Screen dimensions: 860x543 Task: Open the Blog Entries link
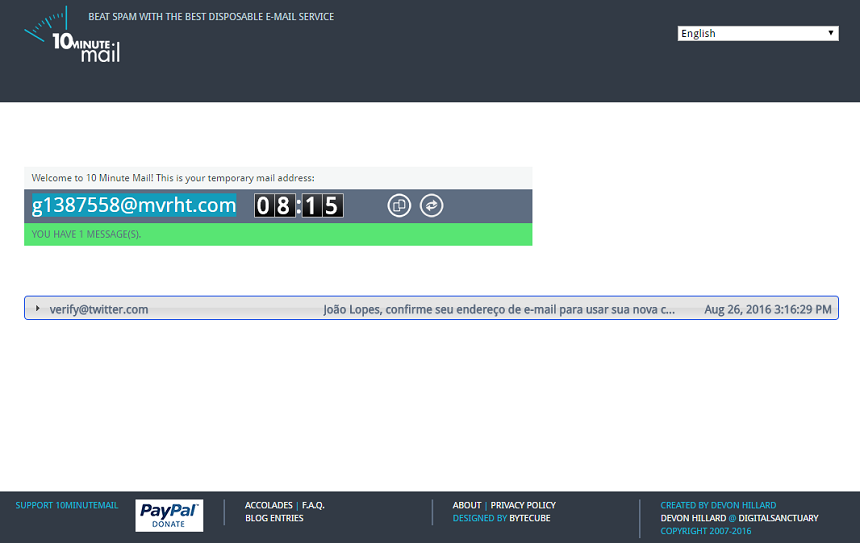[x=274, y=518]
